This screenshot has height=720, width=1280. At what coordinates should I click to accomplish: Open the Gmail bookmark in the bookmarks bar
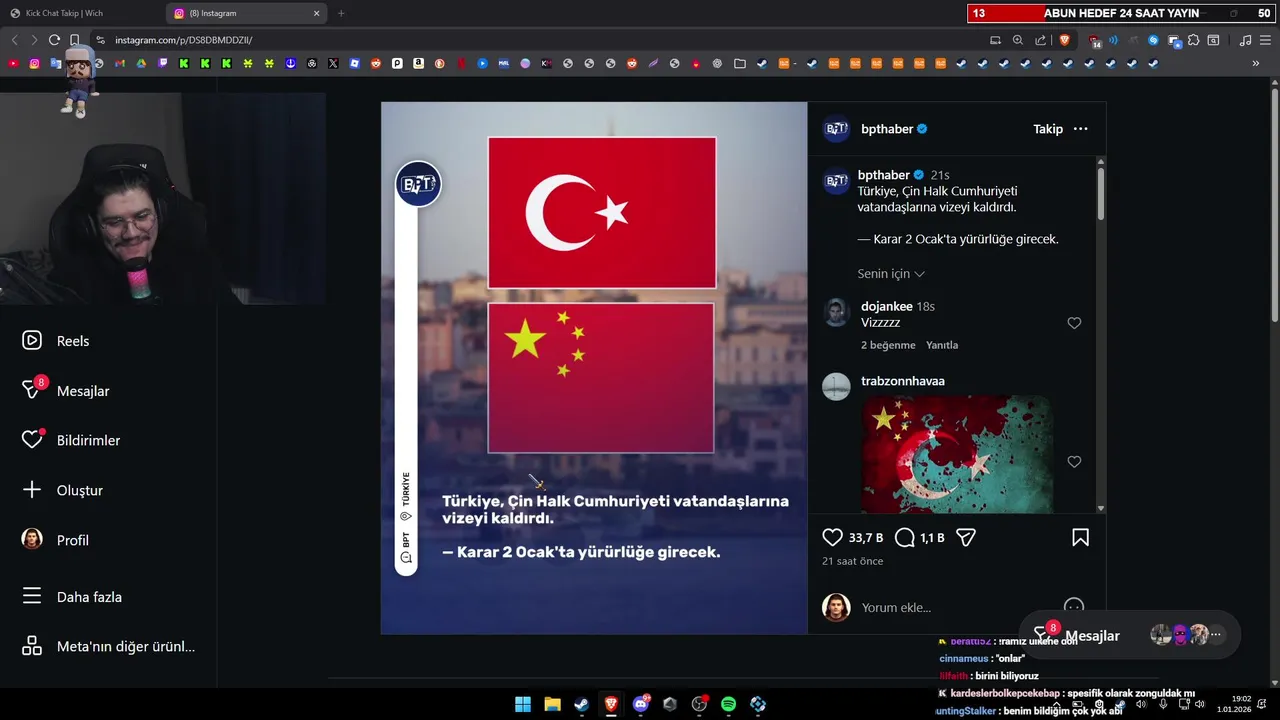coord(120,63)
